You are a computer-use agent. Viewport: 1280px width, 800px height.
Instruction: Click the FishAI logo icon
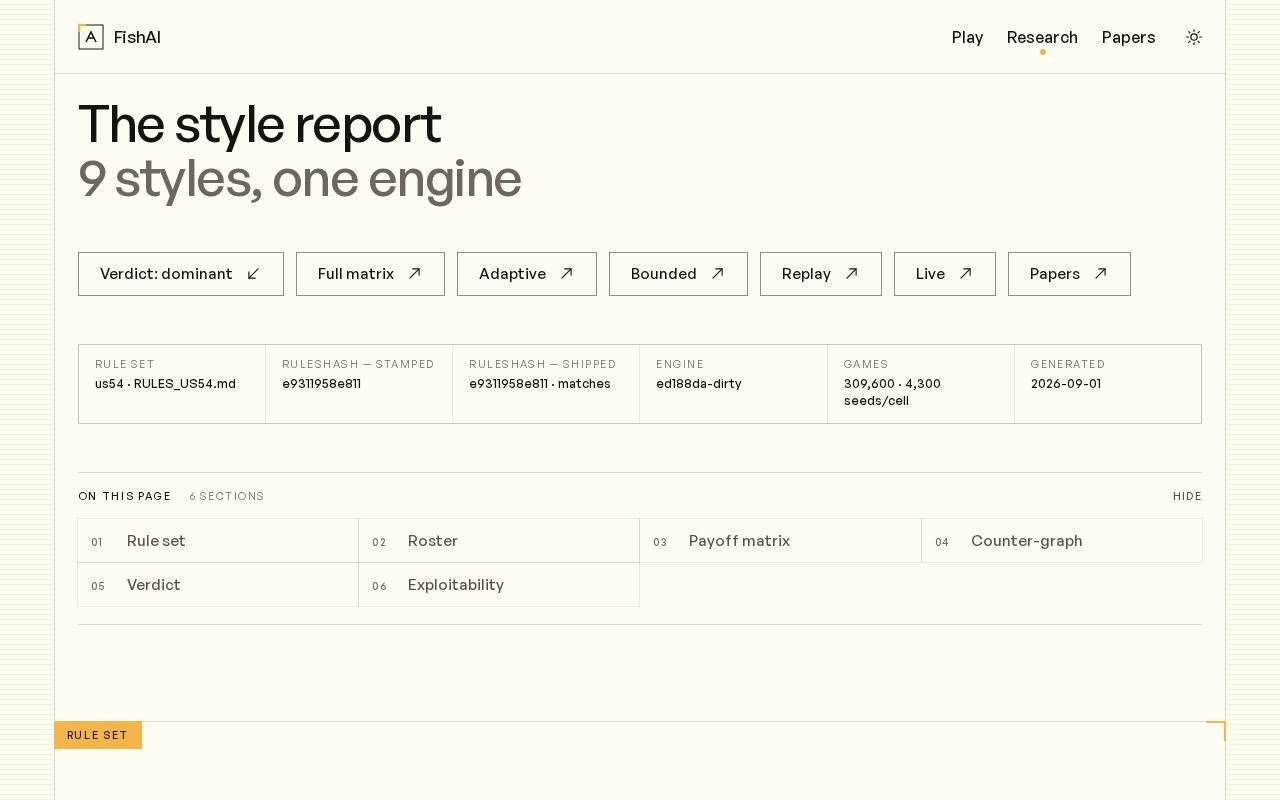pos(91,37)
